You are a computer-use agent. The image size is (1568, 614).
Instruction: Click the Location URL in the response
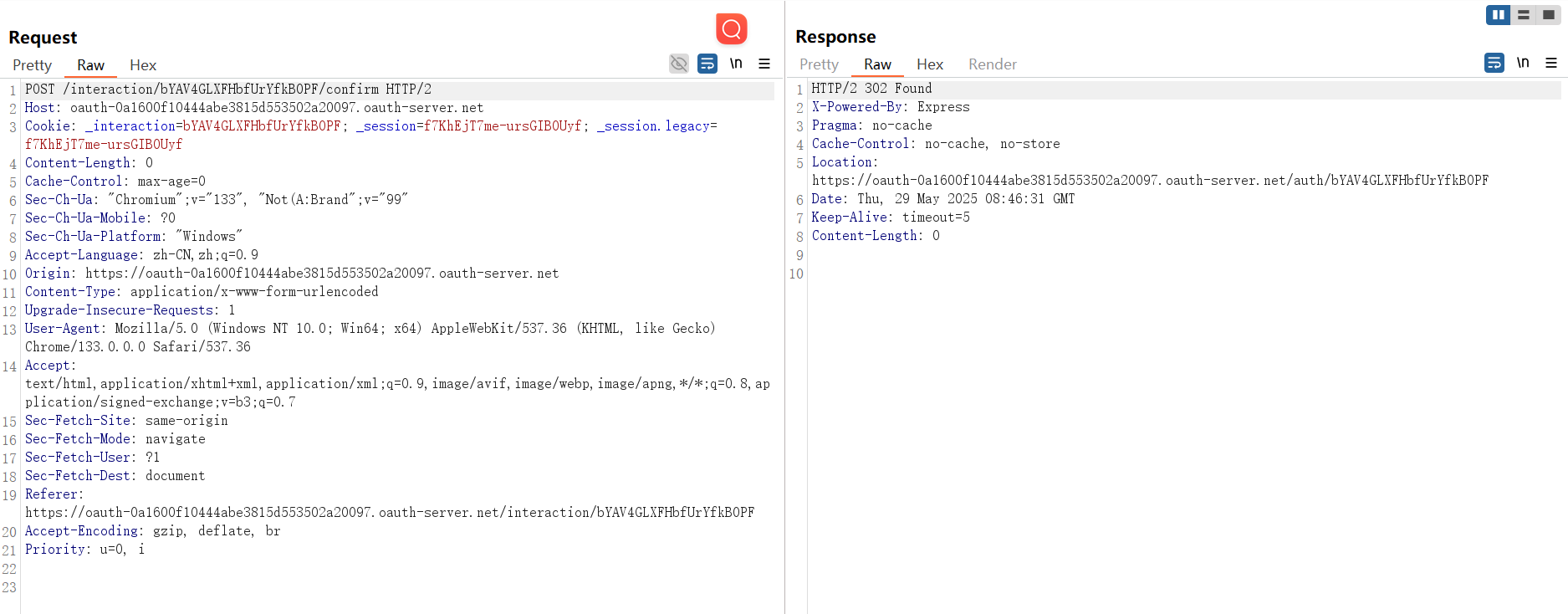1150,181
